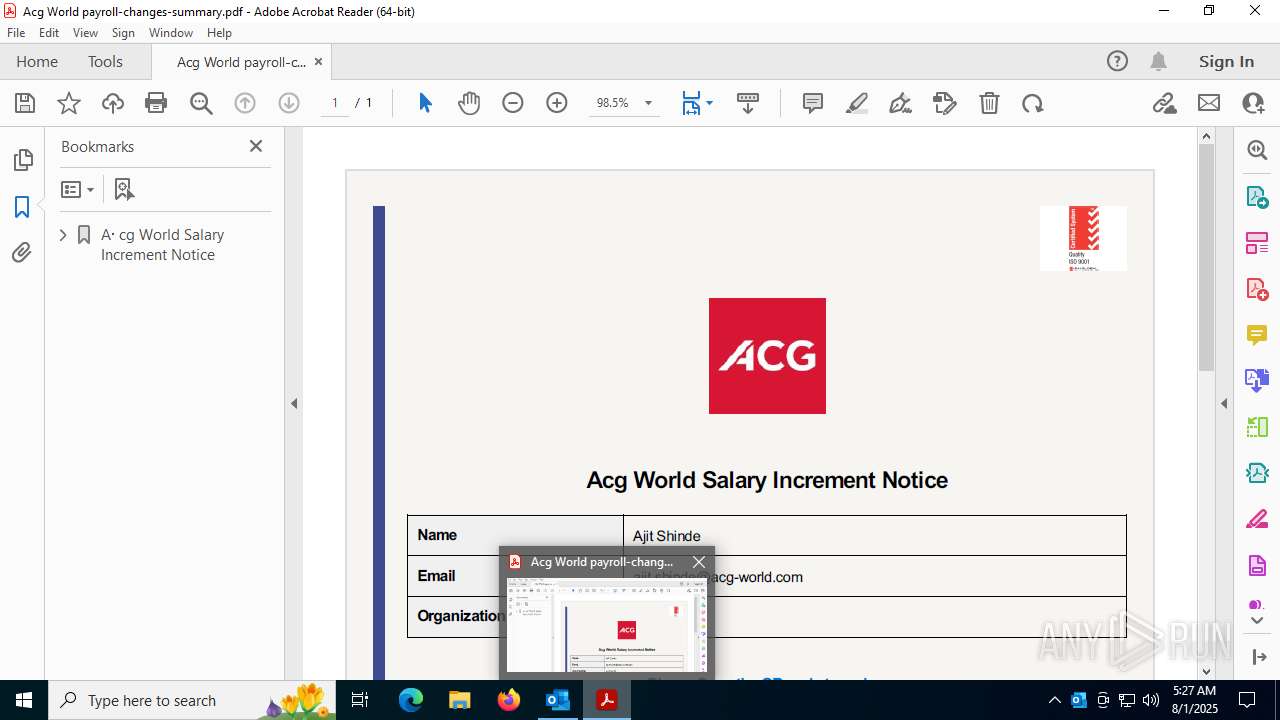
Task: Click the Sign In button
Action: click(x=1226, y=61)
